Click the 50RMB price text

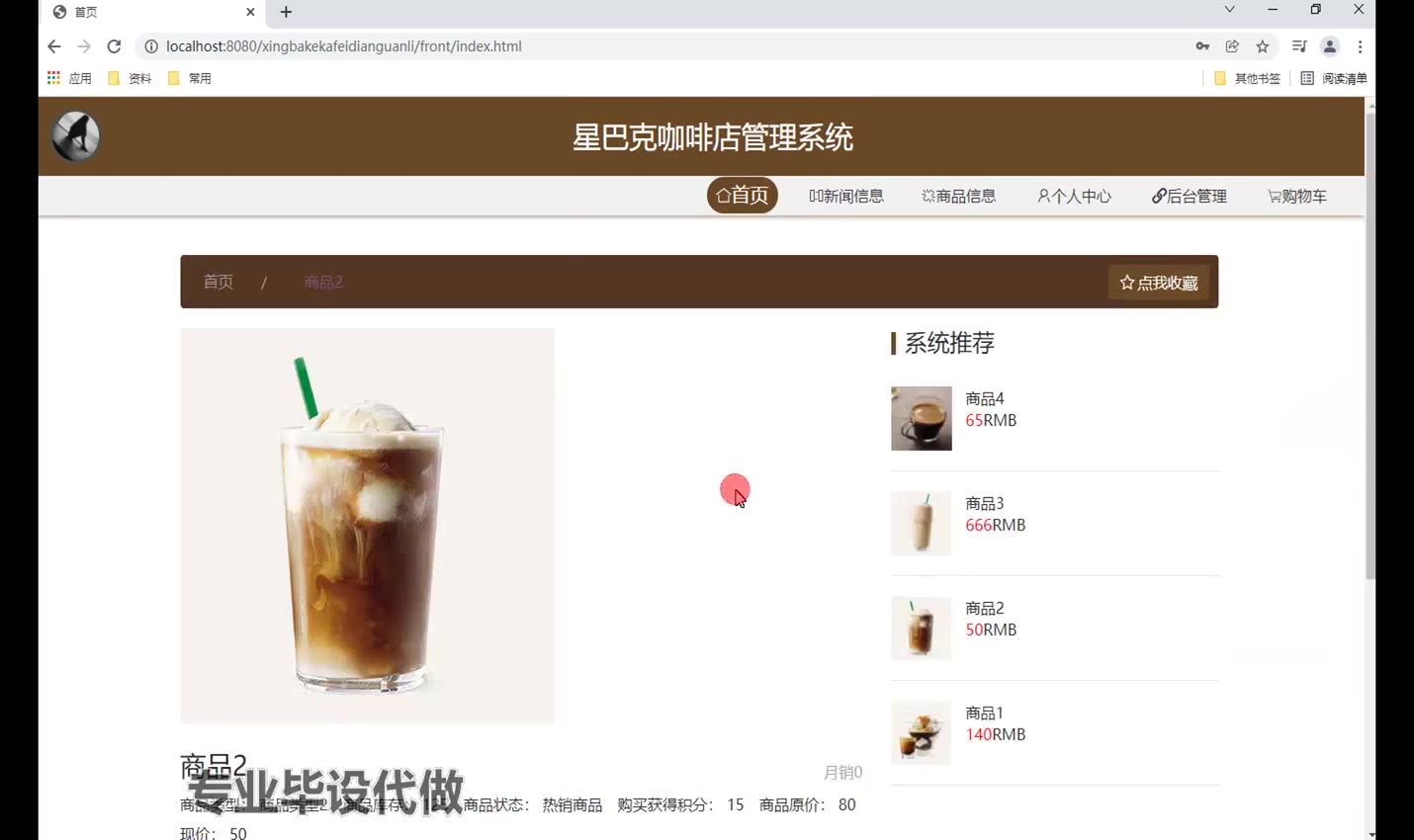pos(991,630)
